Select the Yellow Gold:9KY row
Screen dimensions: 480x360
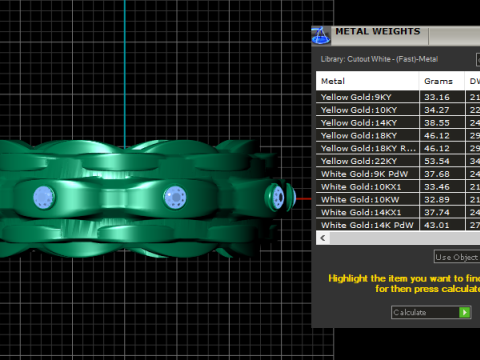[x=398, y=97]
